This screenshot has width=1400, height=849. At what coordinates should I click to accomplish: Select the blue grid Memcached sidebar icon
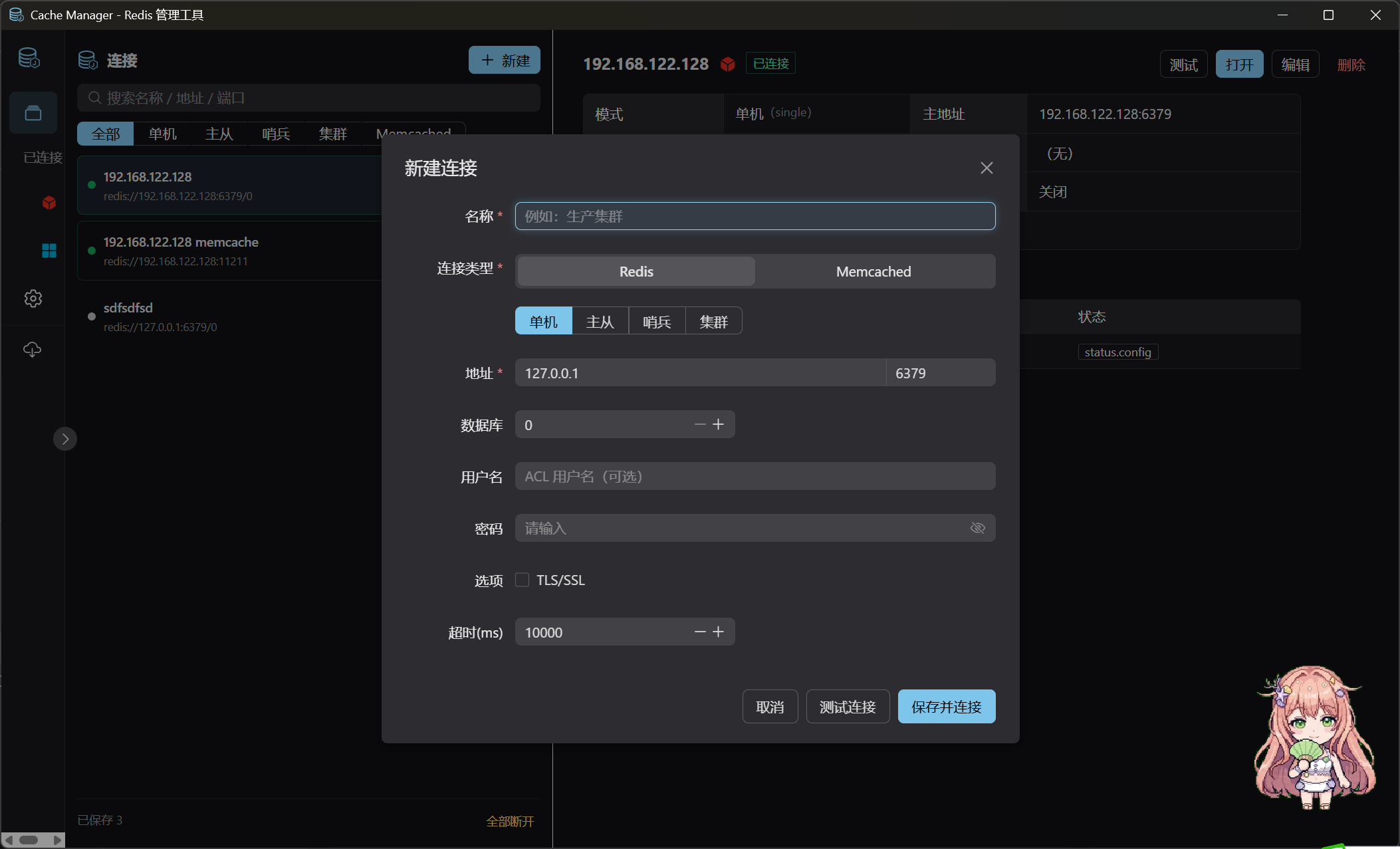coord(49,251)
